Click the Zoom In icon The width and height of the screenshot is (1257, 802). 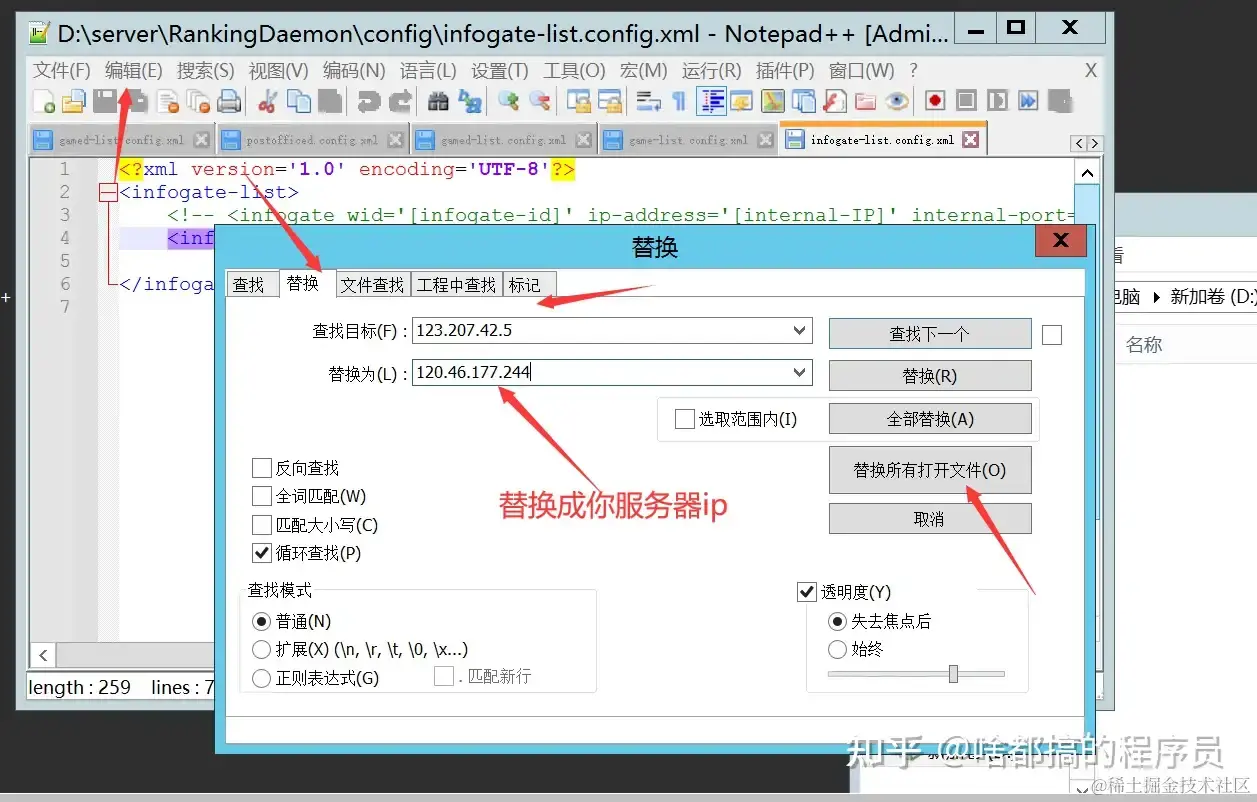pyautogui.click(x=509, y=101)
